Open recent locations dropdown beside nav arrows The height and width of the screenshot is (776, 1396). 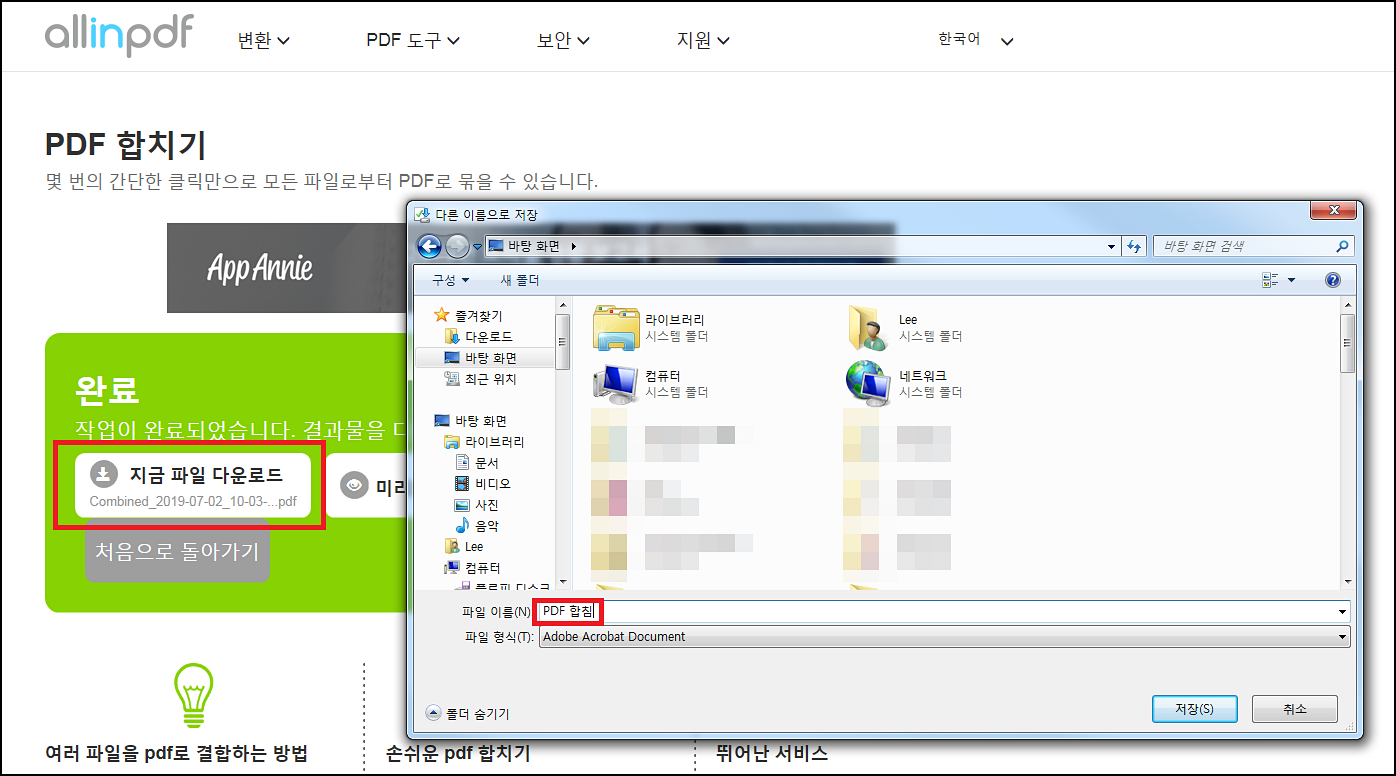477,246
